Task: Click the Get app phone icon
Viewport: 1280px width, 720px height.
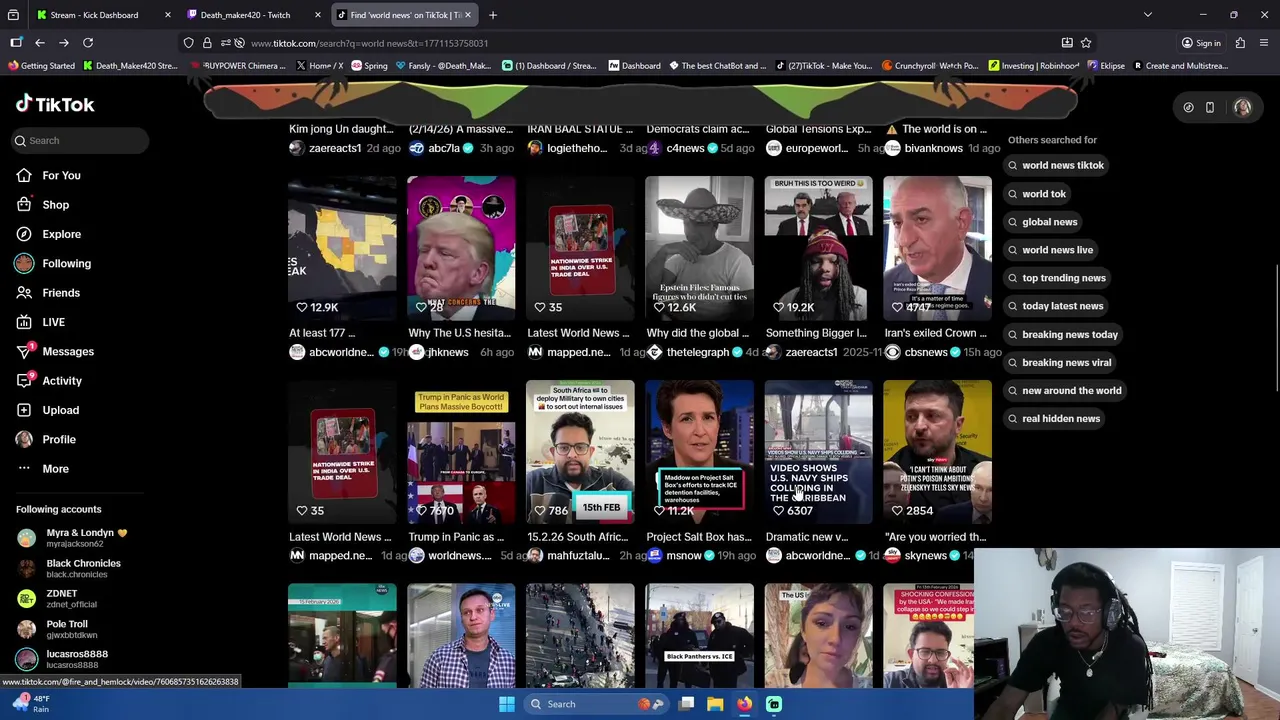Action: (1209, 107)
